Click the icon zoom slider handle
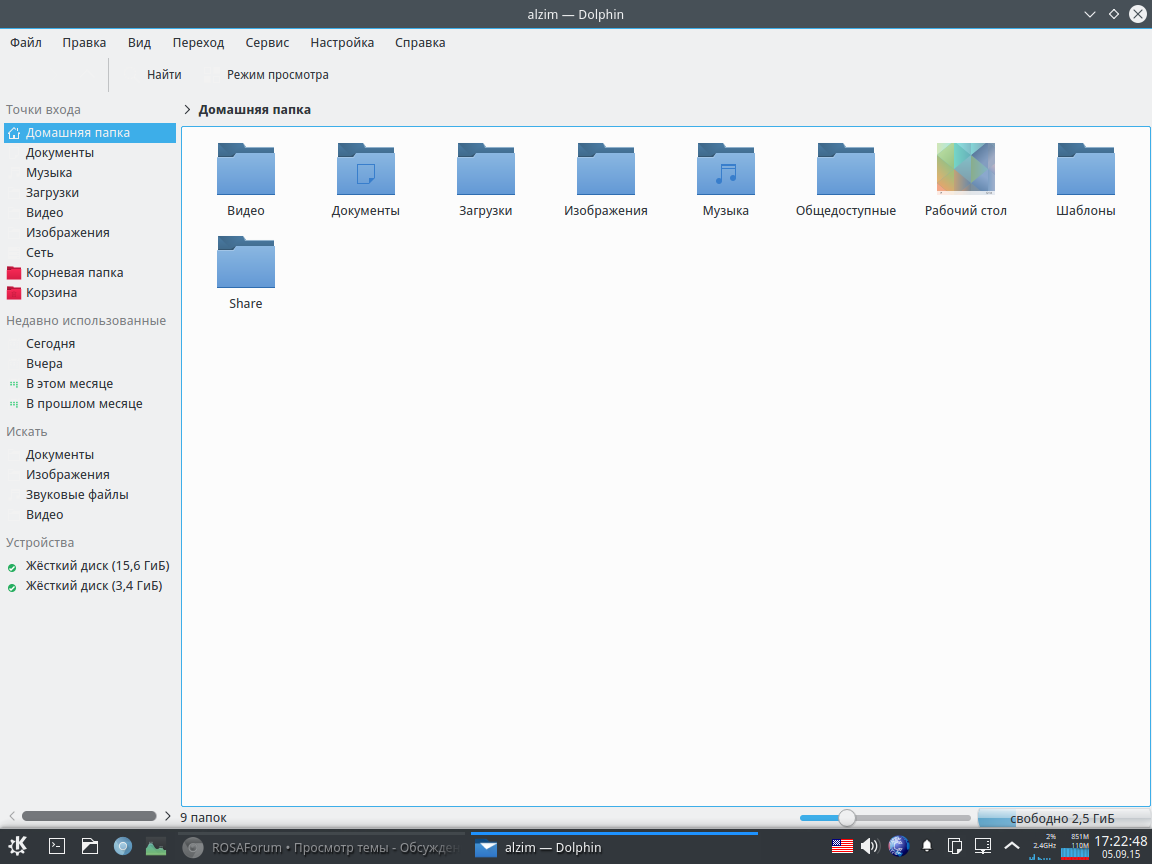 click(847, 818)
